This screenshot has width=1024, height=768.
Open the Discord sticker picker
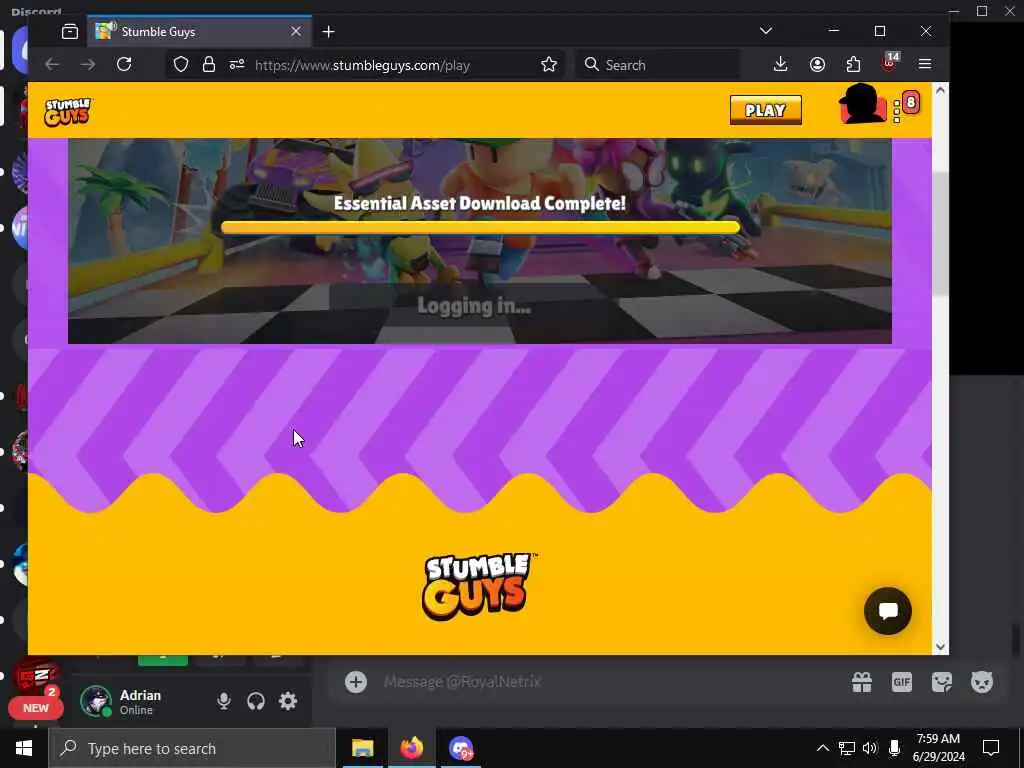[x=942, y=682]
